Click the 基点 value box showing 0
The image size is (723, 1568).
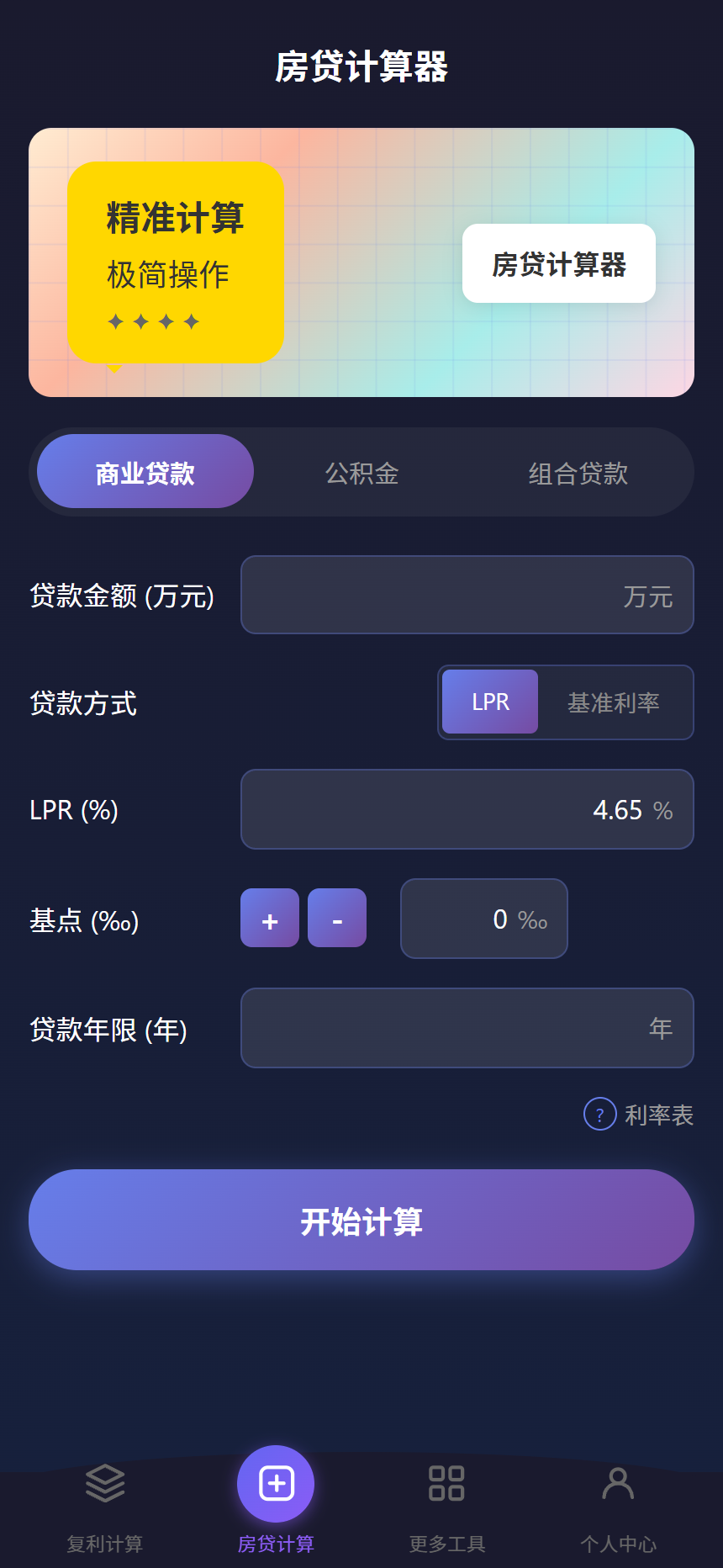(x=483, y=919)
